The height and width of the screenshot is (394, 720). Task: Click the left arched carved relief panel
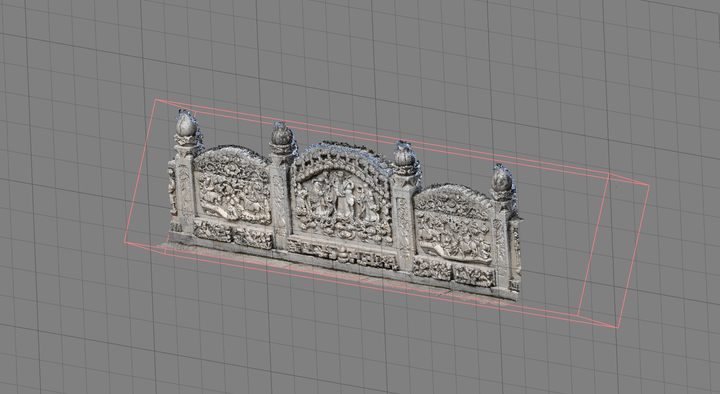point(232,186)
